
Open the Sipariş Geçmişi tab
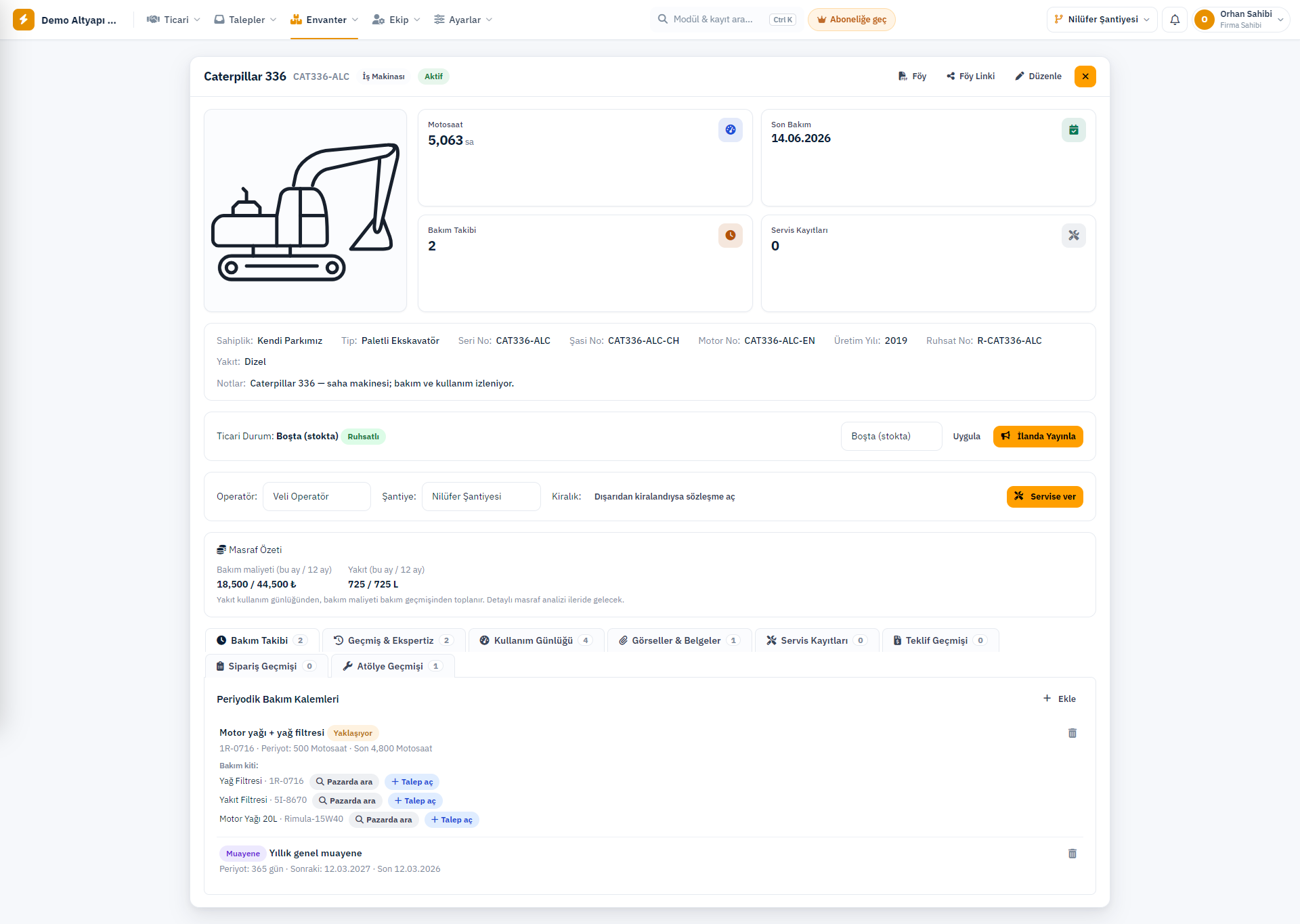[x=267, y=666]
